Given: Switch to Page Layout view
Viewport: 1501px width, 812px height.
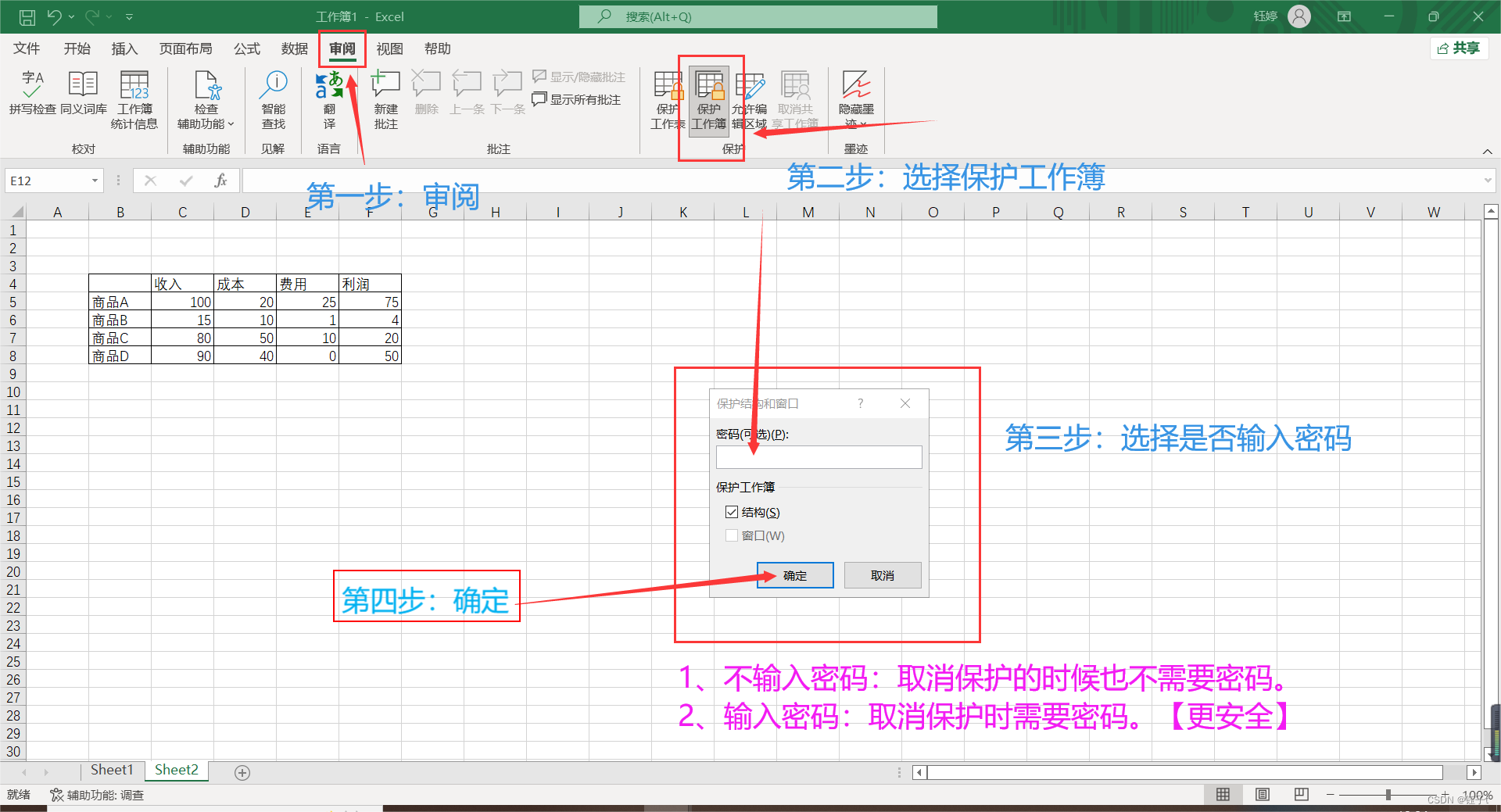Looking at the screenshot, I should coord(1263,794).
